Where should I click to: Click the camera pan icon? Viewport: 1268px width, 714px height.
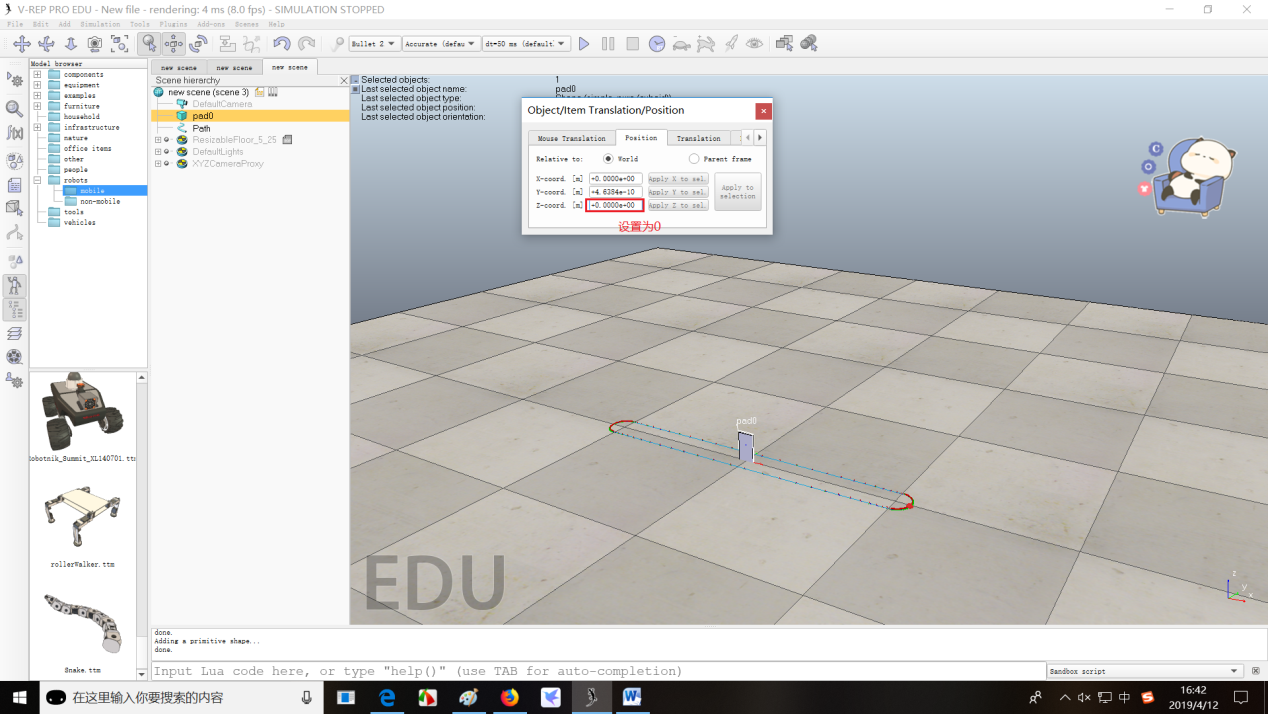point(21,44)
